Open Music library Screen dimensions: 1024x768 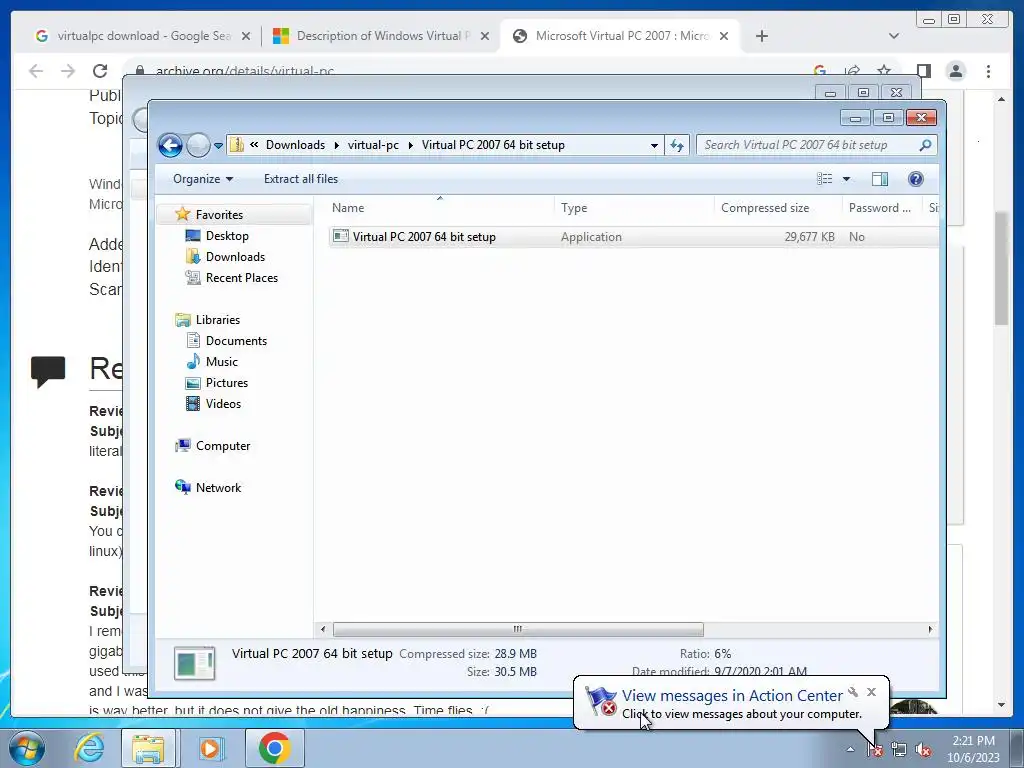[x=221, y=362]
